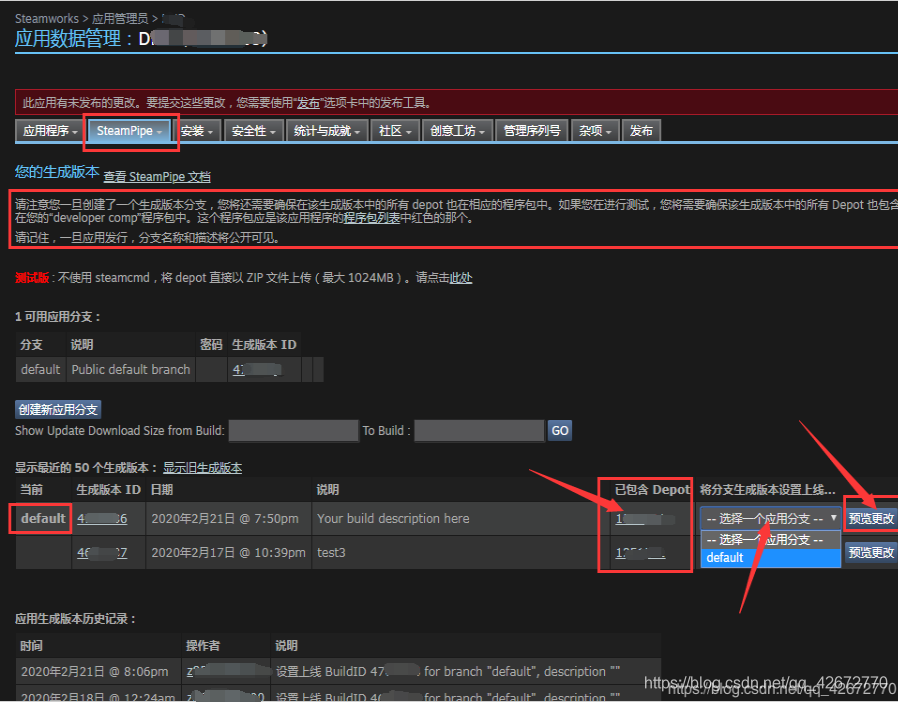Open depot link of test3 build
Viewport: 898px width, 702px height.
[x=640, y=553]
